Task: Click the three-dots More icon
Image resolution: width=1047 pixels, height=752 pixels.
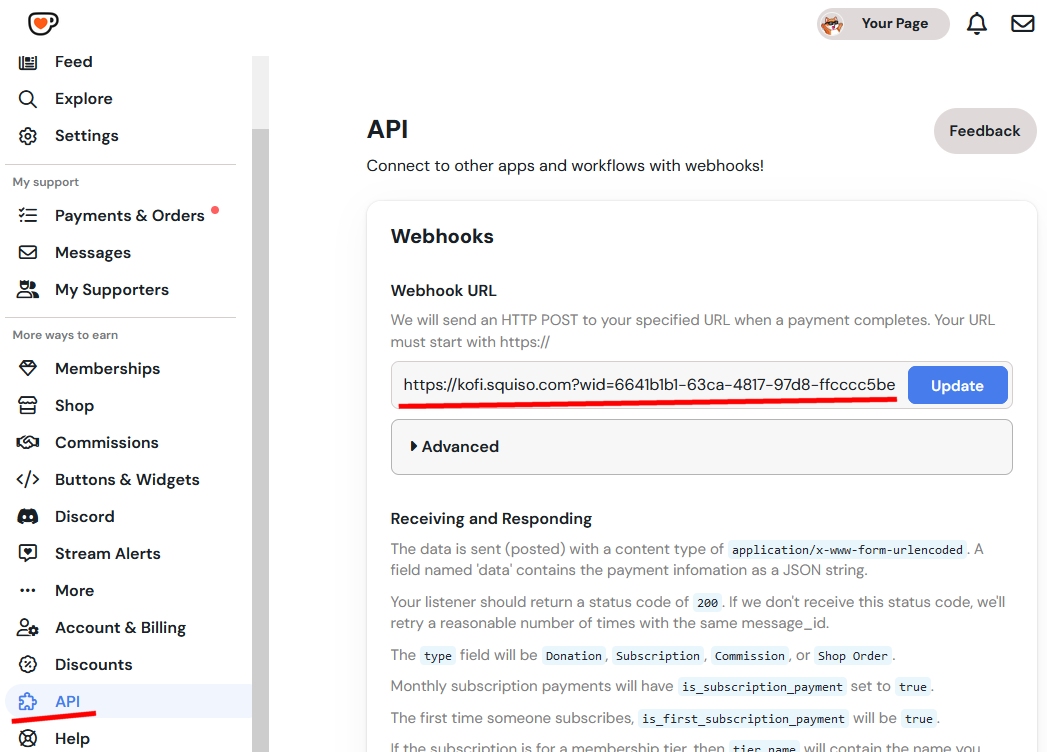Action: [27, 590]
